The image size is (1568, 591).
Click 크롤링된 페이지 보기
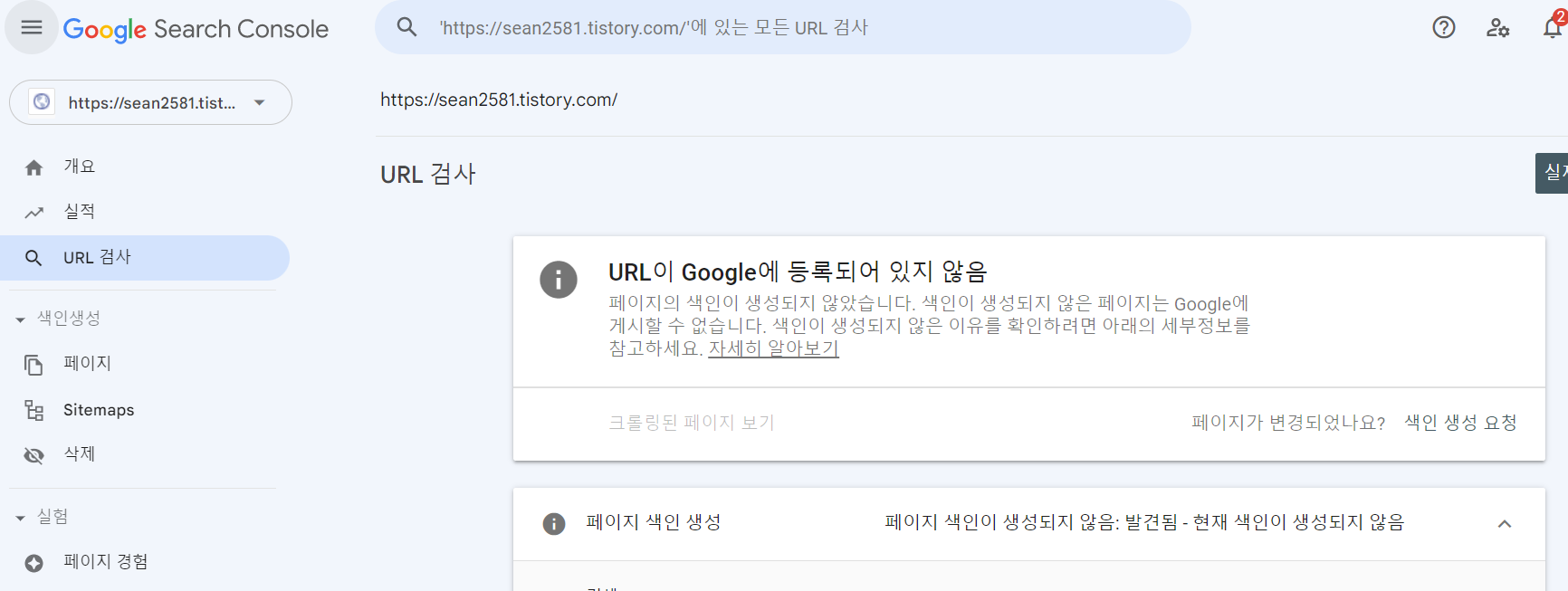[x=691, y=423]
